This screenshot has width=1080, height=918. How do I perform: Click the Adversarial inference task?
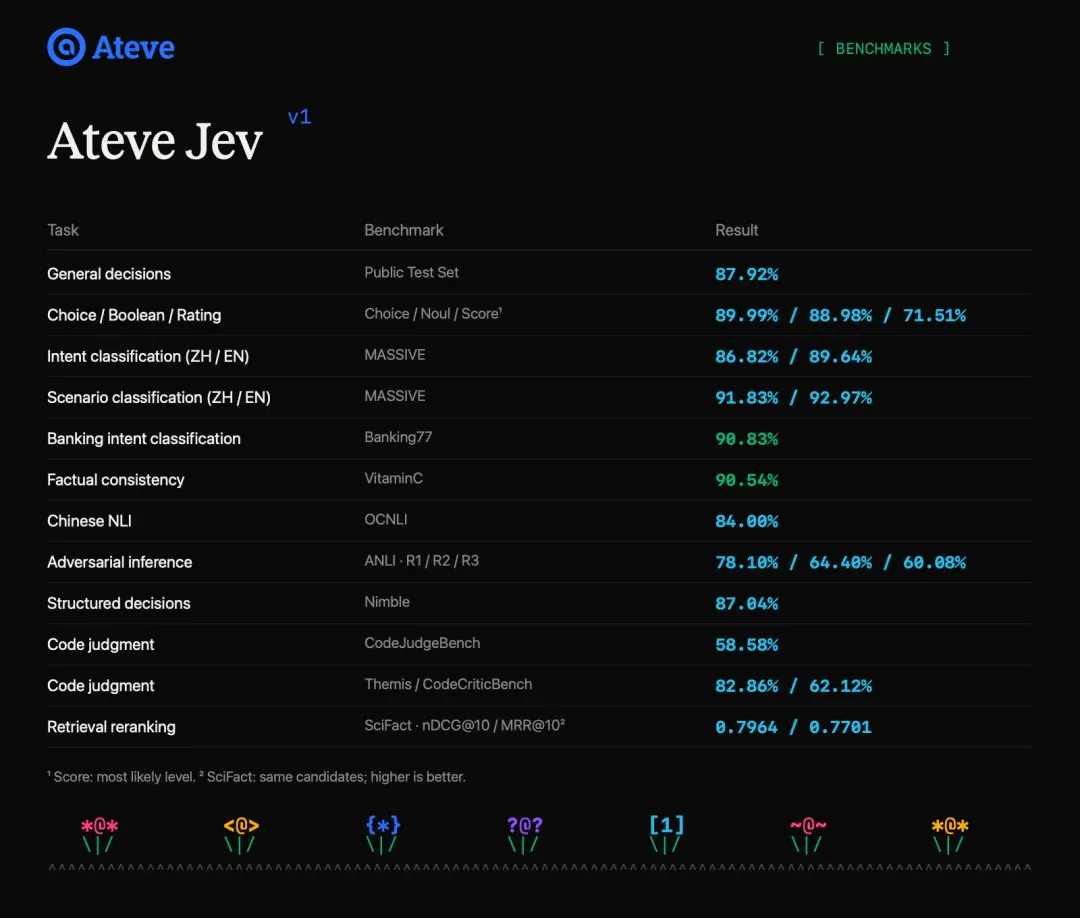point(120,562)
